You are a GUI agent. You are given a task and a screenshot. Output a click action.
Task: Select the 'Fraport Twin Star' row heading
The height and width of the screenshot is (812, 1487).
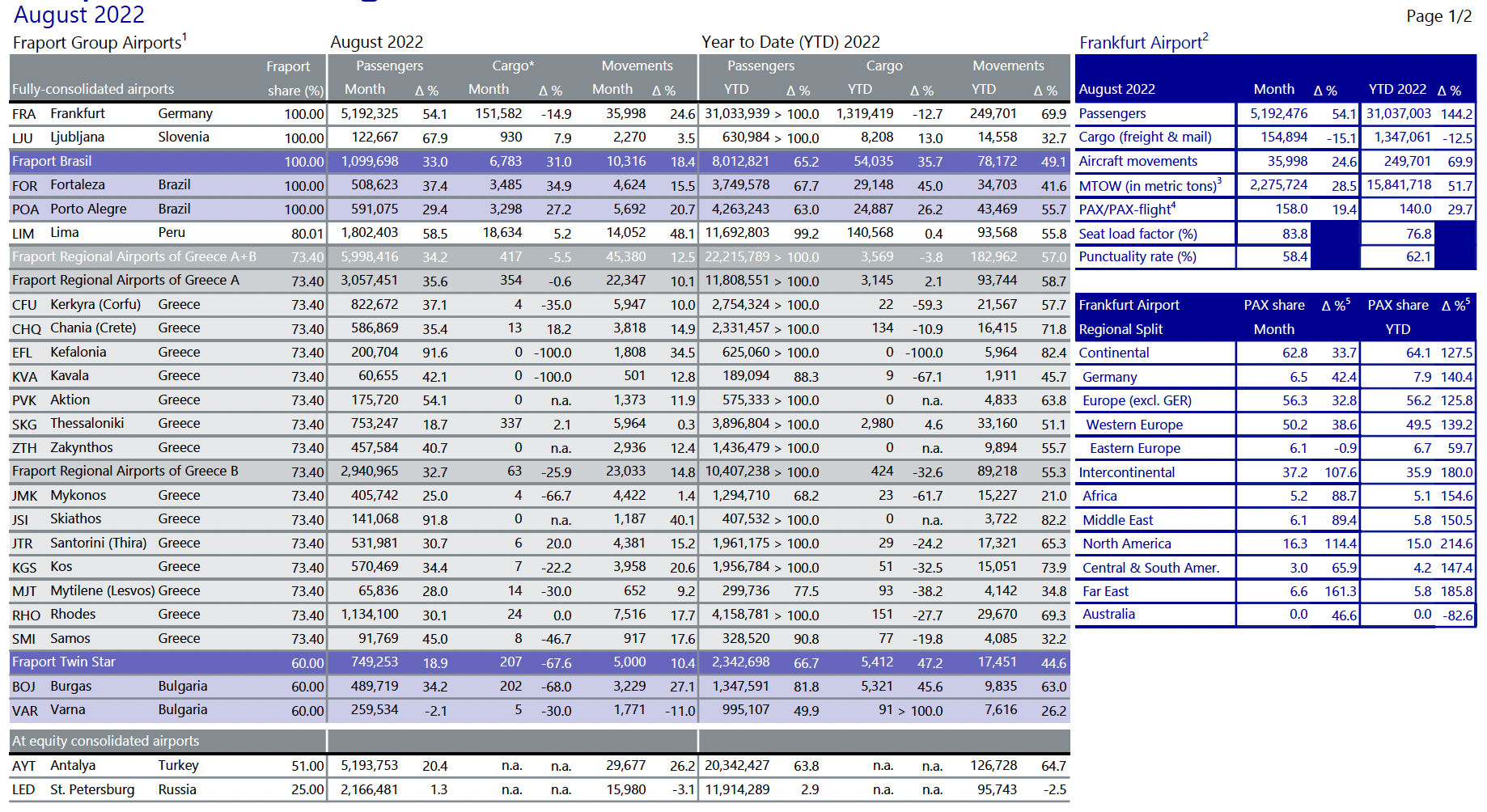[x=64, y=662]
